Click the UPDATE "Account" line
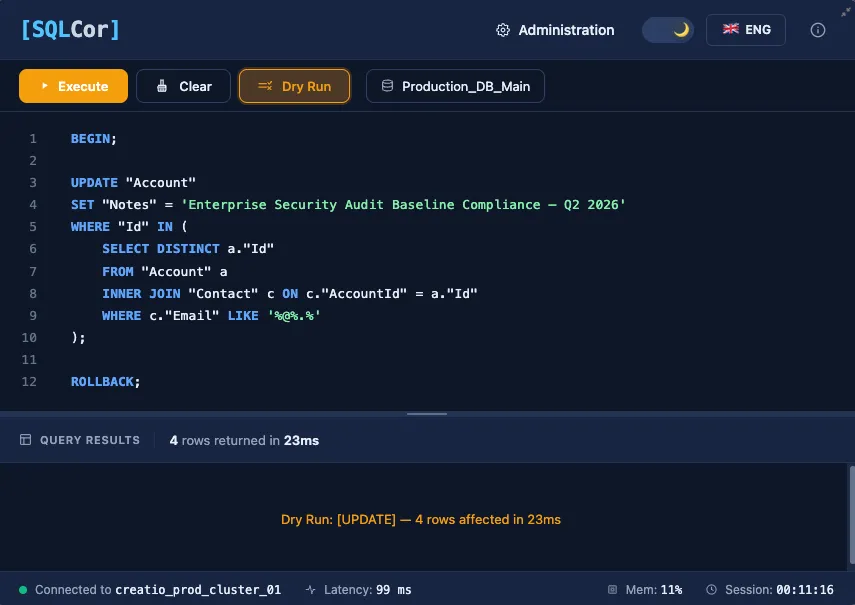The image size is (855, 605). [x=133, y=183]
